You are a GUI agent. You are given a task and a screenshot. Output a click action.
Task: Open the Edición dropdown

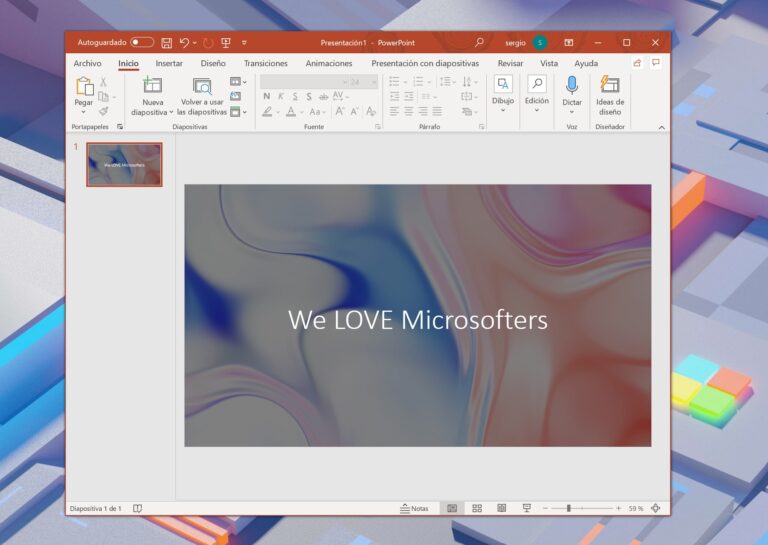(537, 95)
